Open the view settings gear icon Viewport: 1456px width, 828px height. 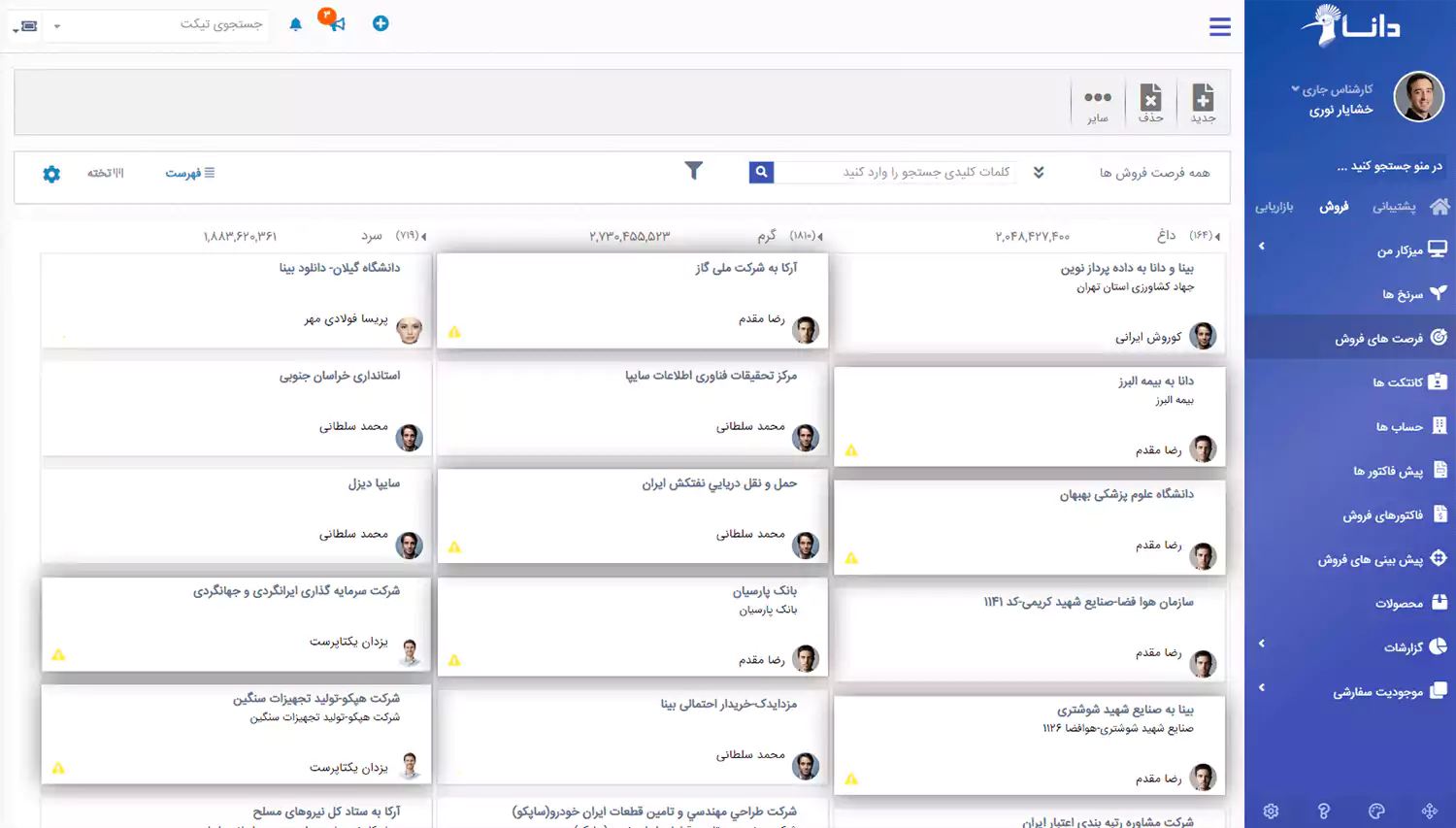(51, 174)
